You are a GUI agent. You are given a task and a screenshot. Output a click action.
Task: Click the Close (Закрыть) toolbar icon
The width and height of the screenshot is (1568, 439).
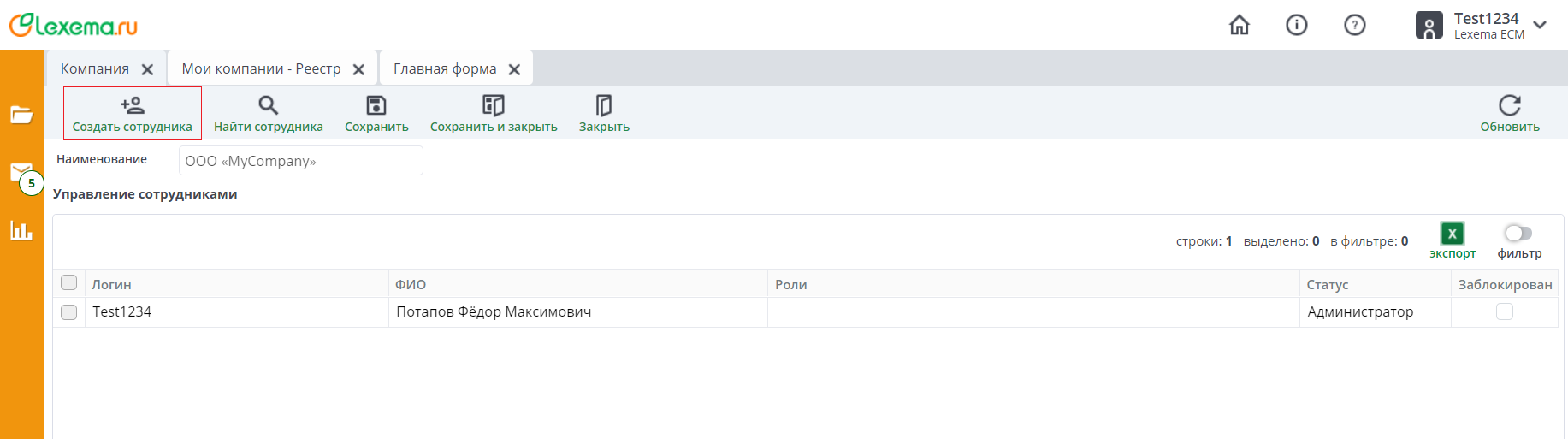click(604, 105)
